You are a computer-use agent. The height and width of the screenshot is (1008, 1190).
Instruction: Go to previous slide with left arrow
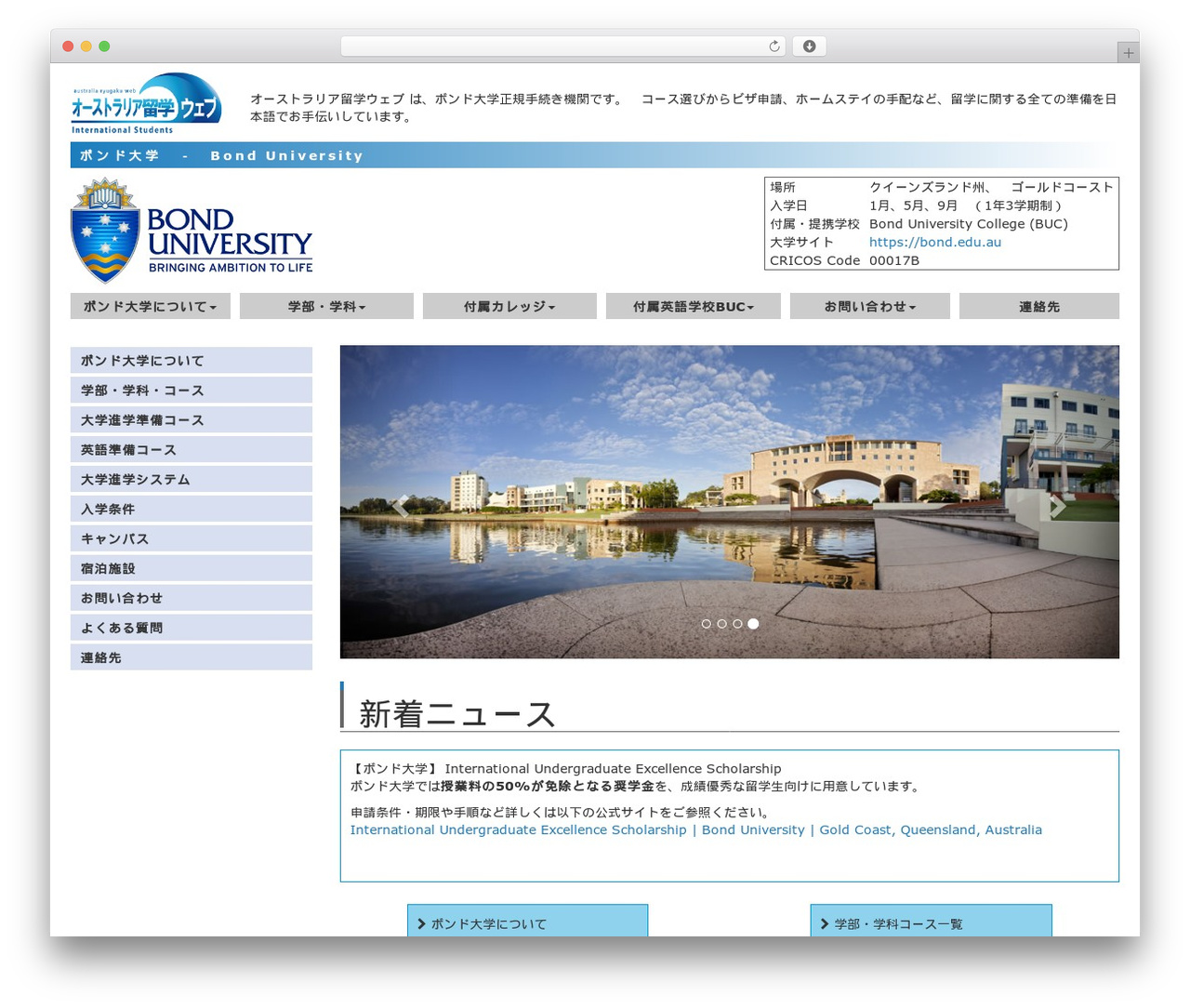click(401, 506)
